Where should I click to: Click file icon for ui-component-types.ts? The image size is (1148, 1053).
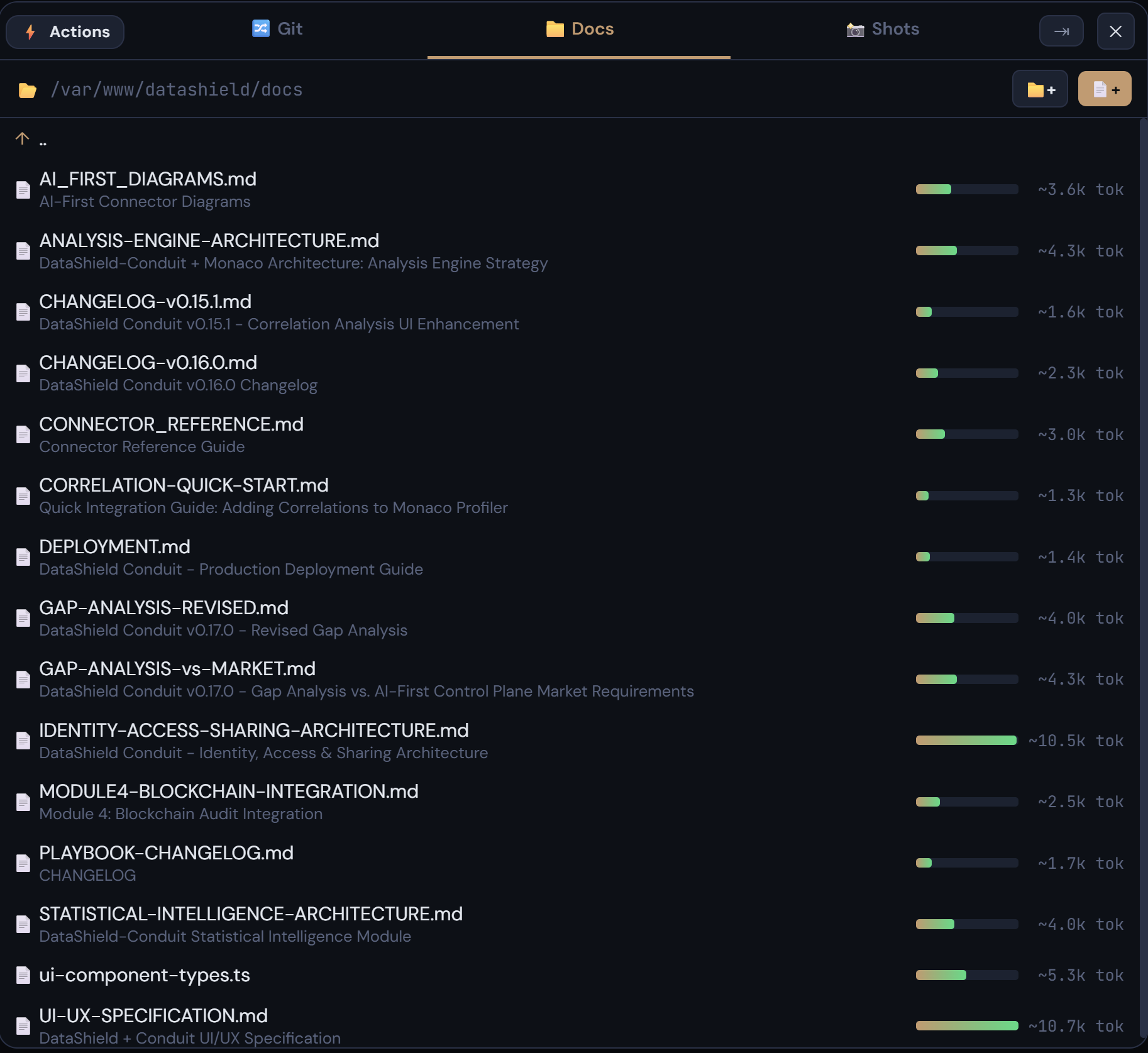click(x=23, y=975)
